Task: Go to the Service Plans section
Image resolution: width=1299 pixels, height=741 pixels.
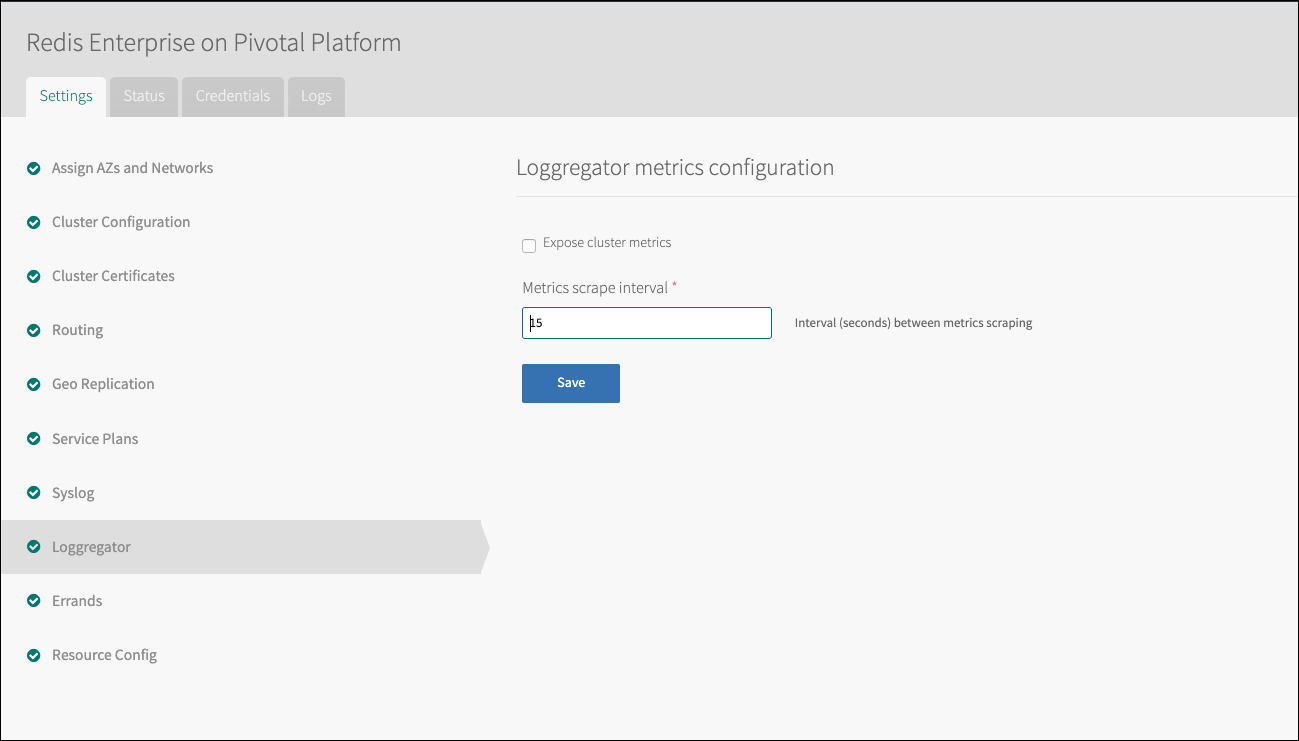Action: (95, 439)
